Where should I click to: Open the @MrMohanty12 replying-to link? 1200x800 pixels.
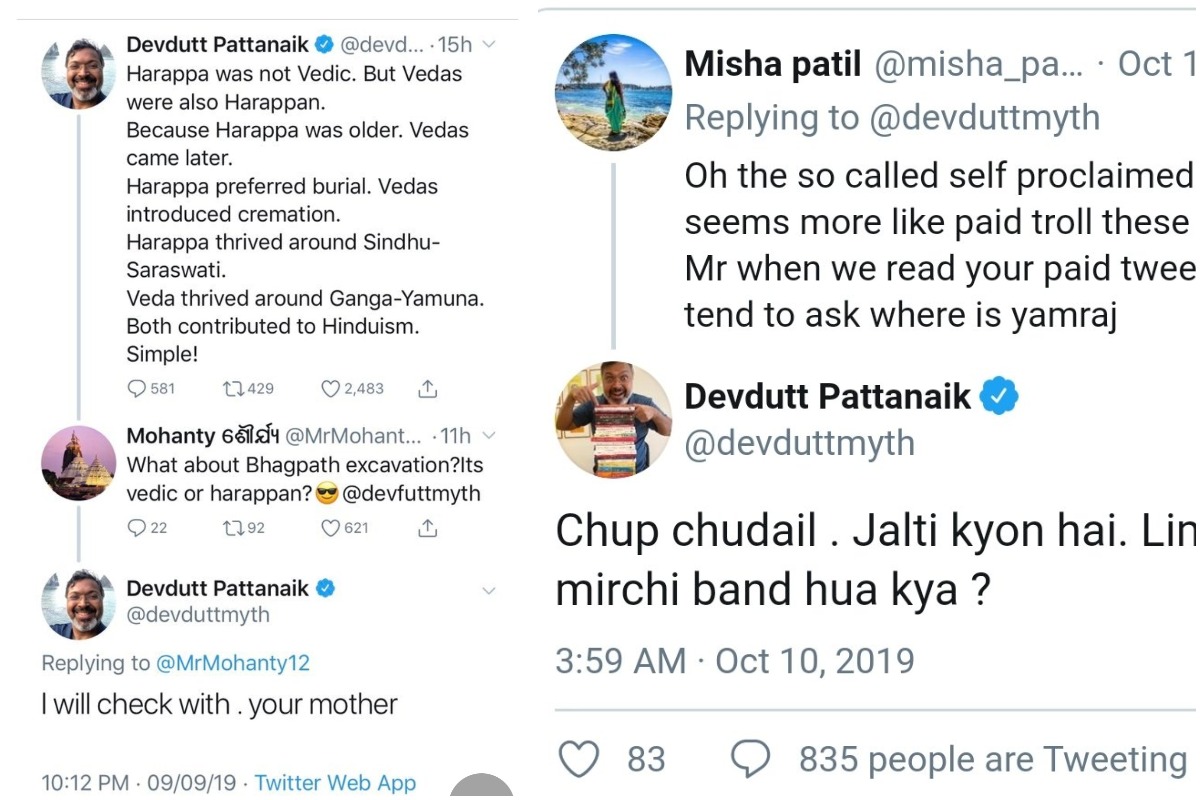coord(232,663)
